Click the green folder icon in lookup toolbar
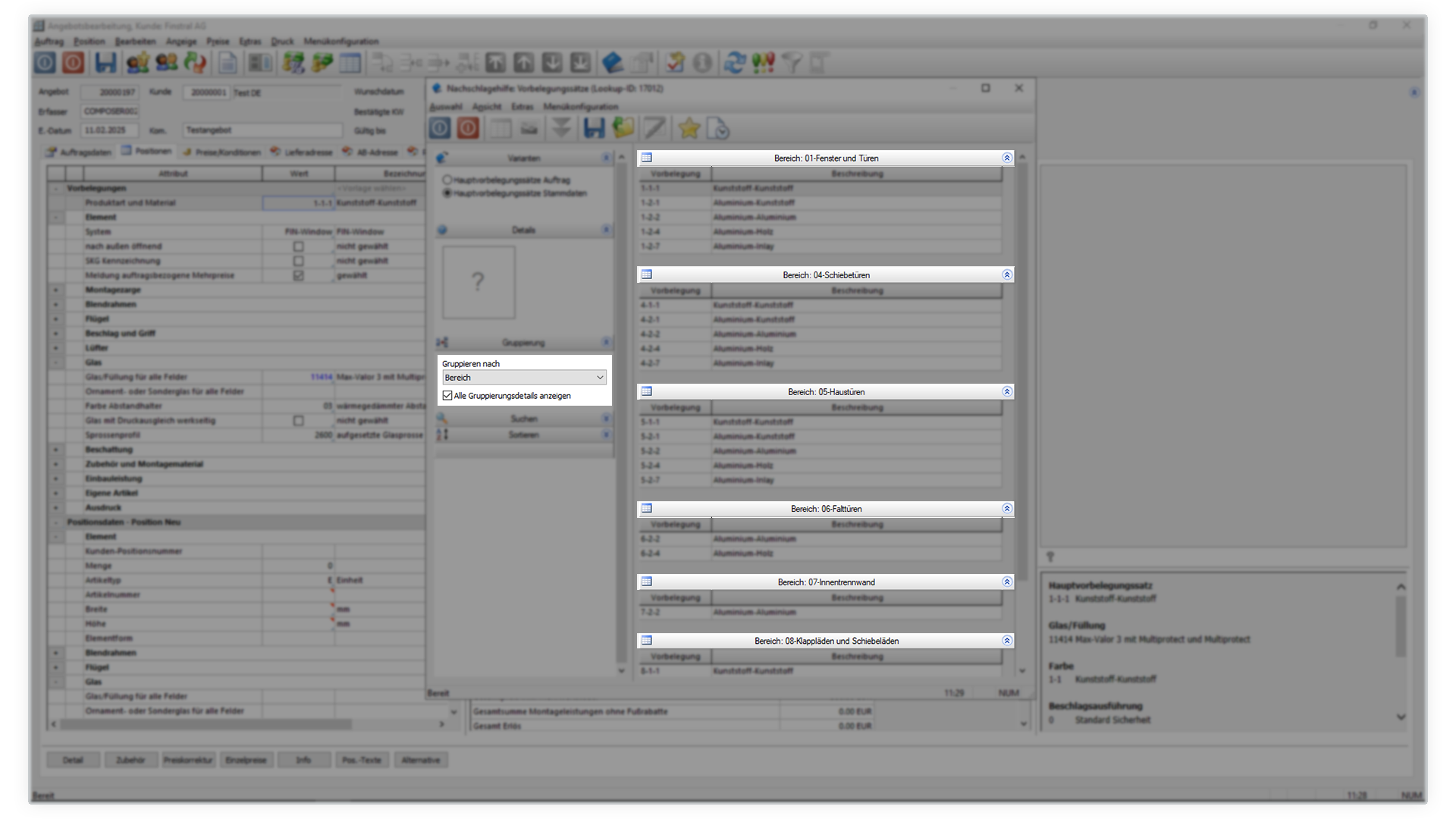1456x819 pixels. [x=623, y=128]
